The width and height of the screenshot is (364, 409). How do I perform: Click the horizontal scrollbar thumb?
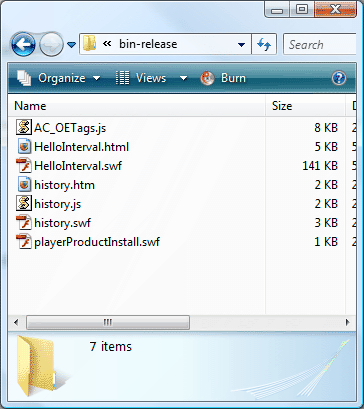click(x=108, y=322)
